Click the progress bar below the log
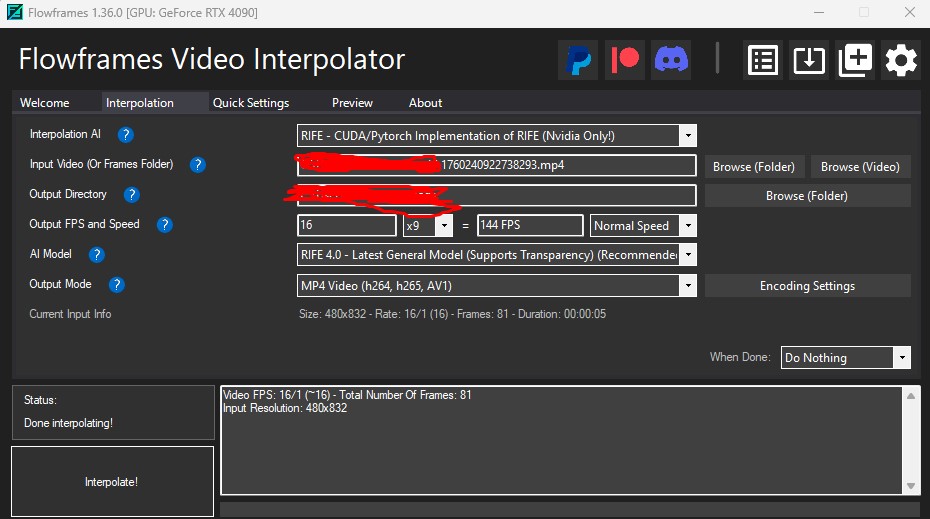The width and height of the screenshot is (930, 519). [570, 510]
